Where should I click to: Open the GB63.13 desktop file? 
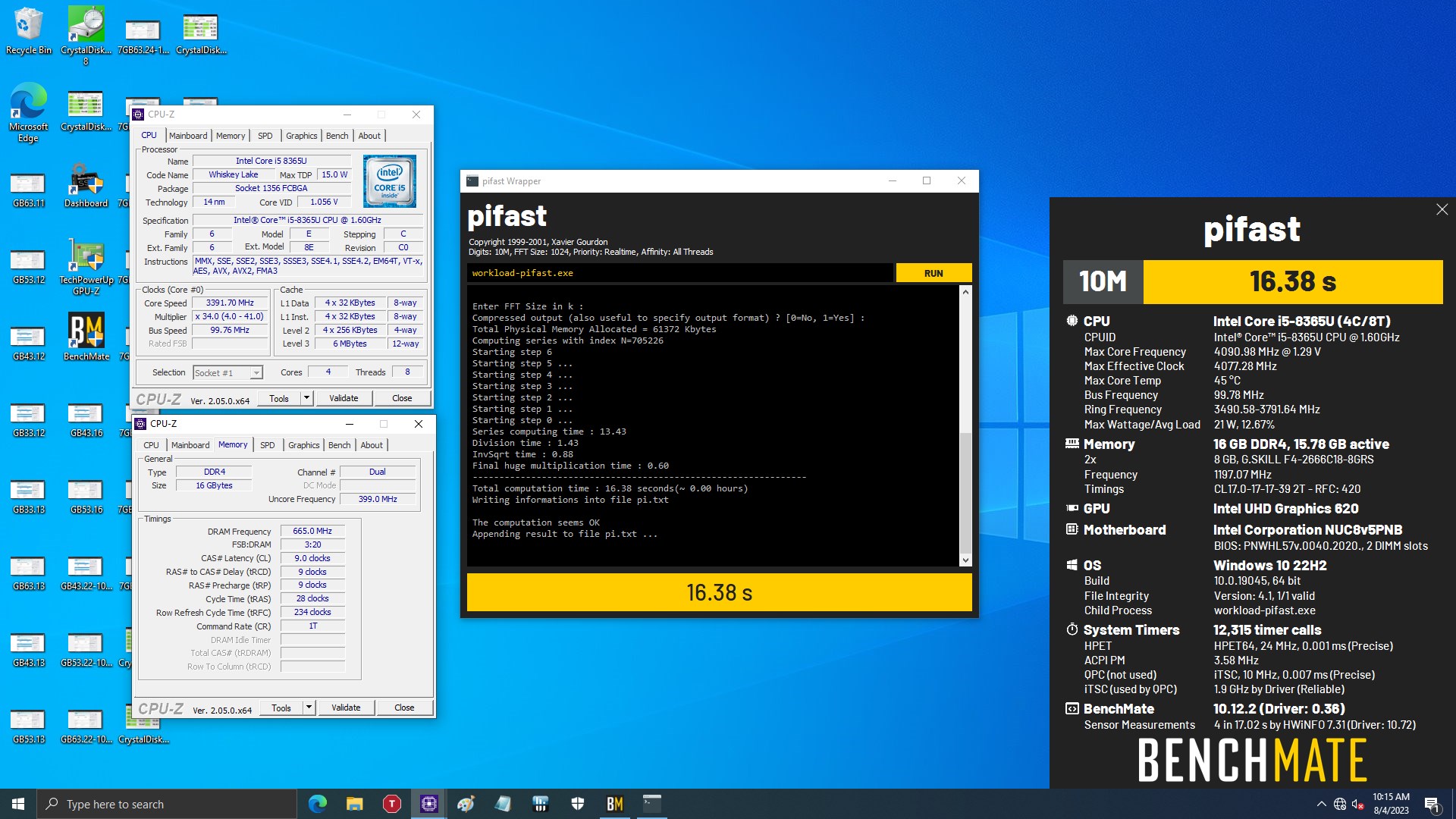(x=28, y=573)
